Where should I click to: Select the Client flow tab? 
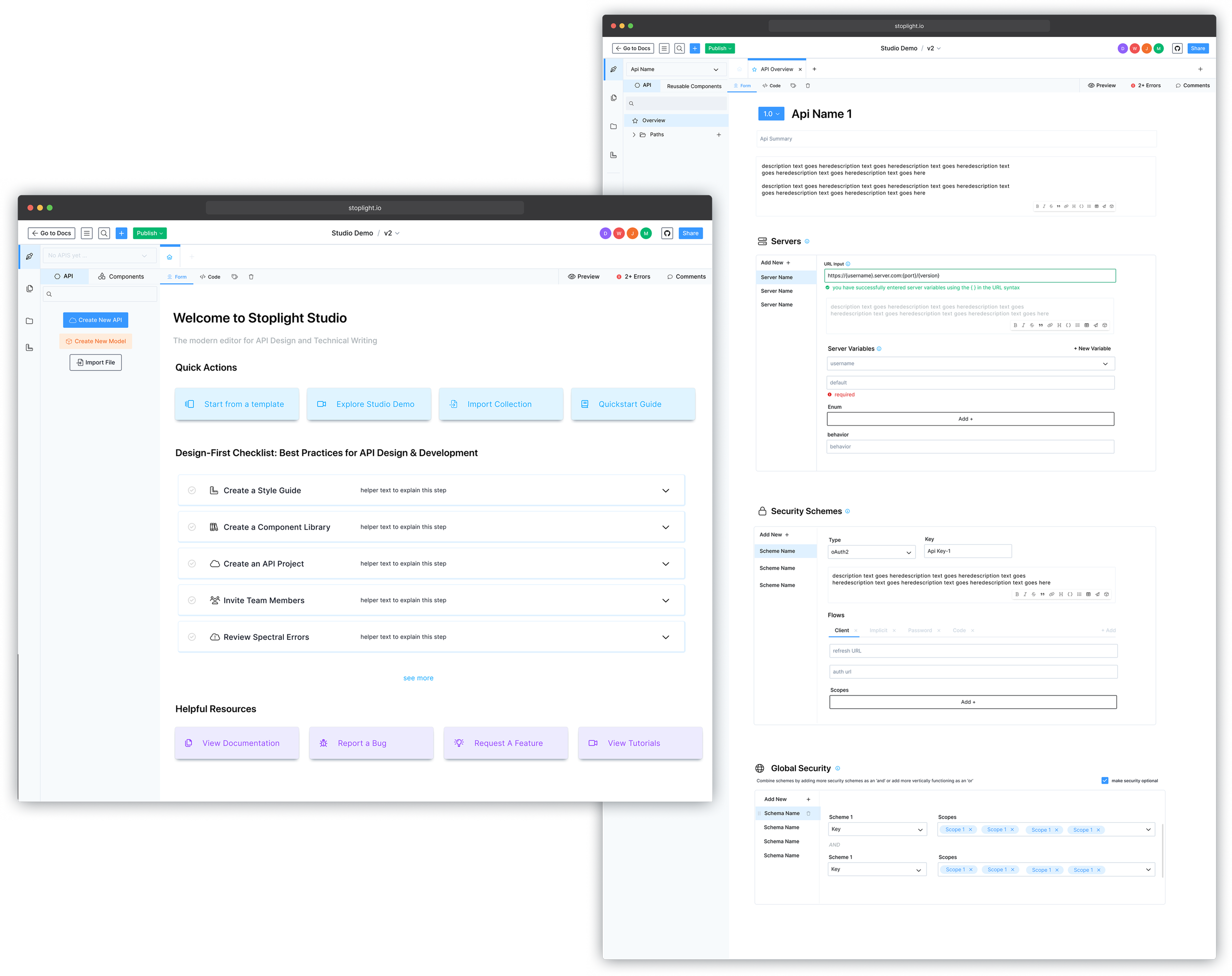point(842,630)
